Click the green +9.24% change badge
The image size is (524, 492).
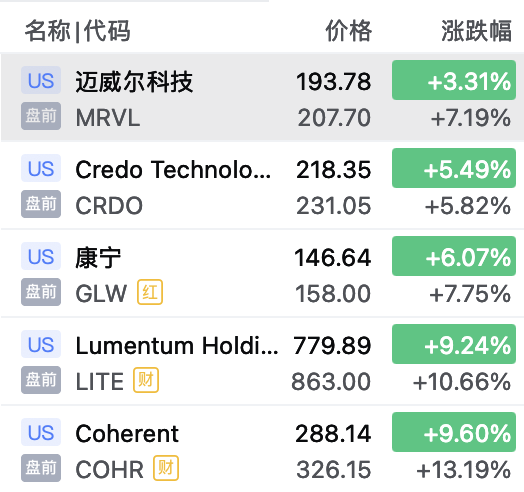coord(454,344)
